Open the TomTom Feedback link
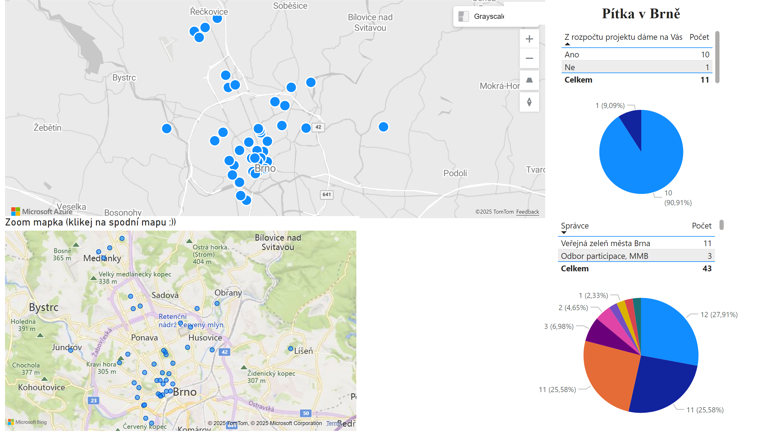 (x=527, y=212)
